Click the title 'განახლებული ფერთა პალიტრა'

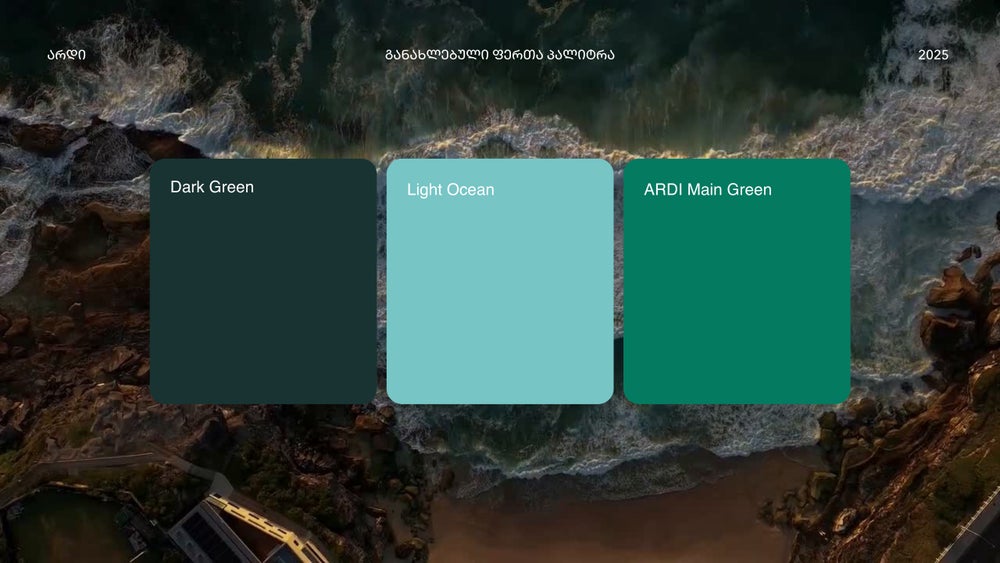[x=500, y=55]
